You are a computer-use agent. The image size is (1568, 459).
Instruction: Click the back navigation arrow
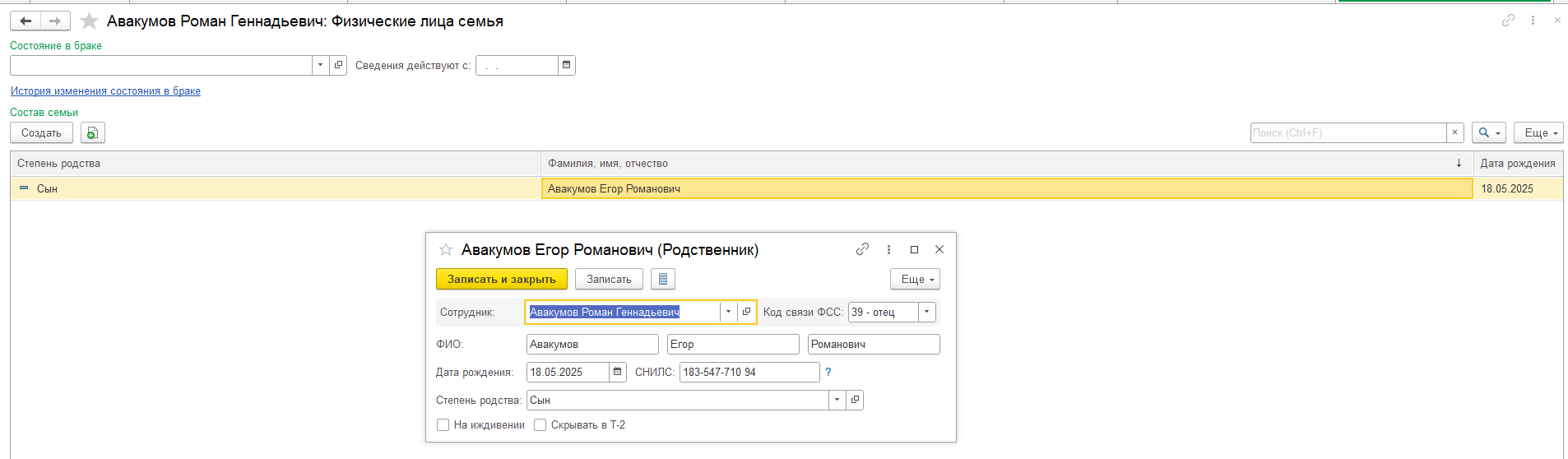pyautogui.click(x=26, y=21)
